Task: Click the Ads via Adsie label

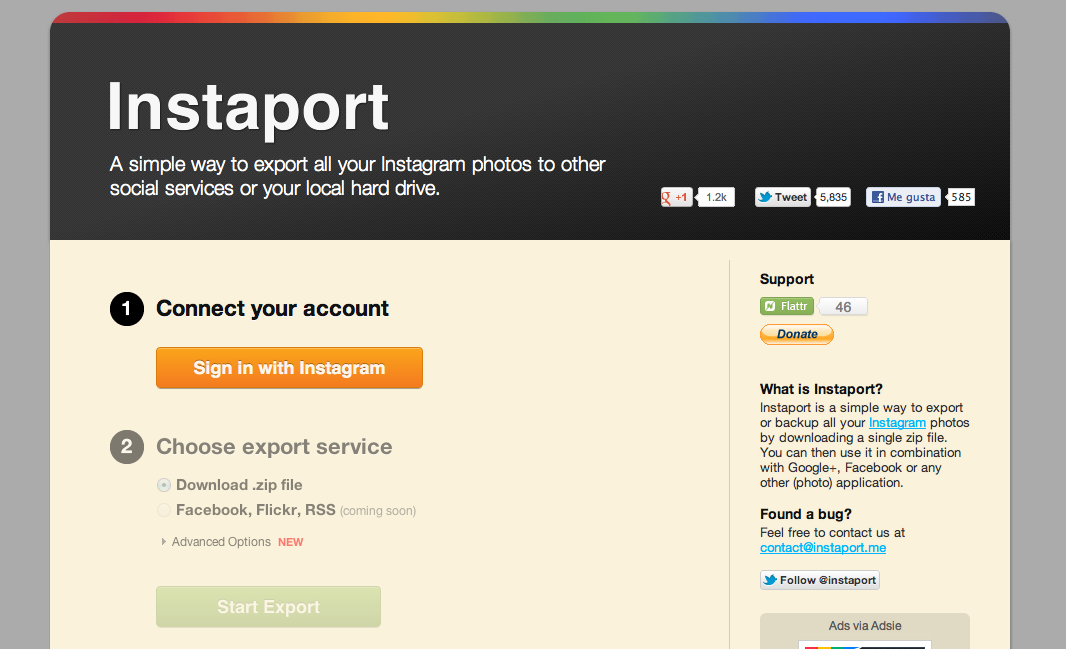Action: pos(865,626)
